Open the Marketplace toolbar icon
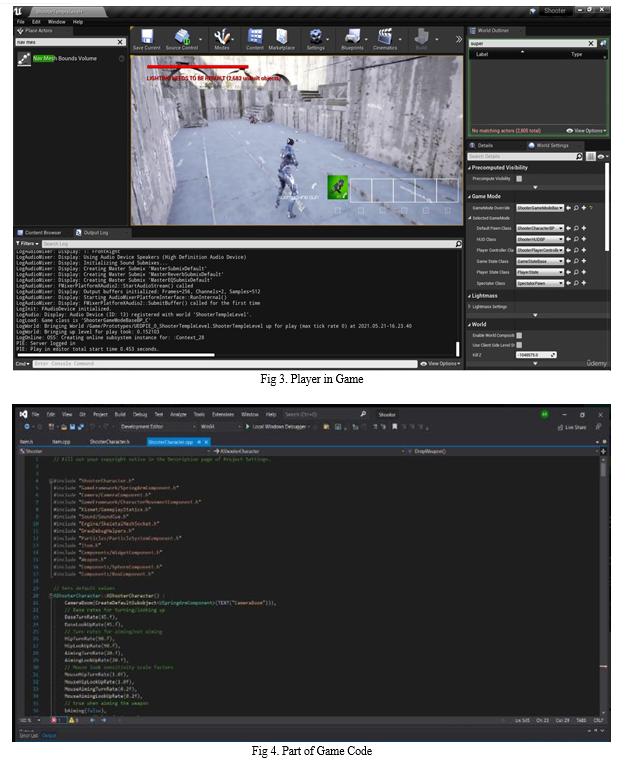The width and height of the screenshot is (628, 769). (282, 40)
